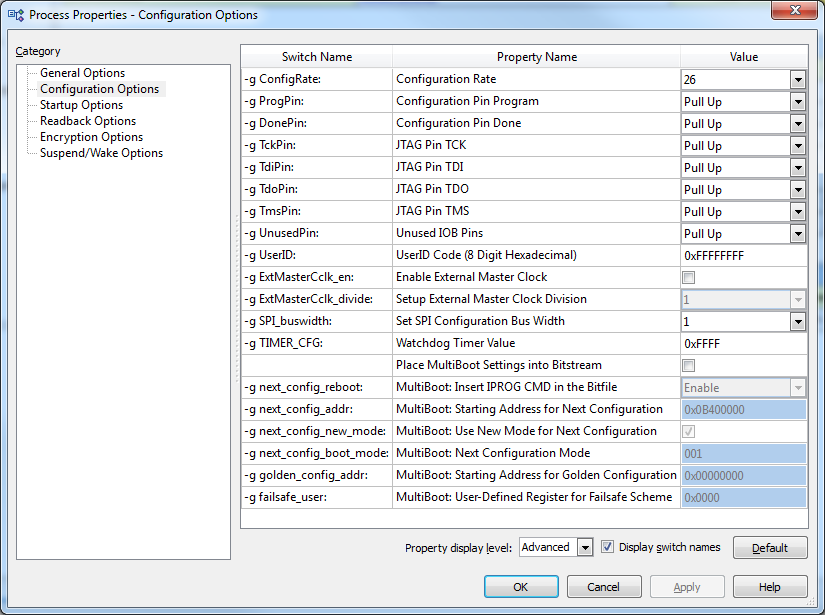
Task: Click Golden Configuration starting address field
Action: [744, 476]
